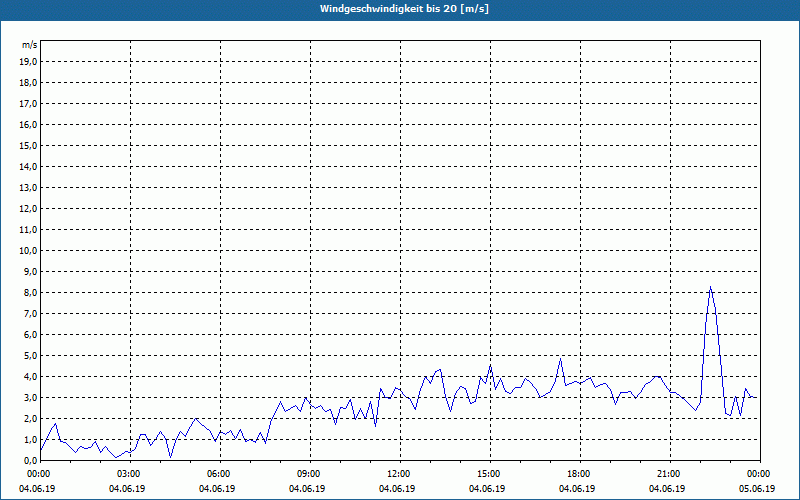Choose the "18:00" time label
The image size is (800, 500).
(x=580, y=474)
